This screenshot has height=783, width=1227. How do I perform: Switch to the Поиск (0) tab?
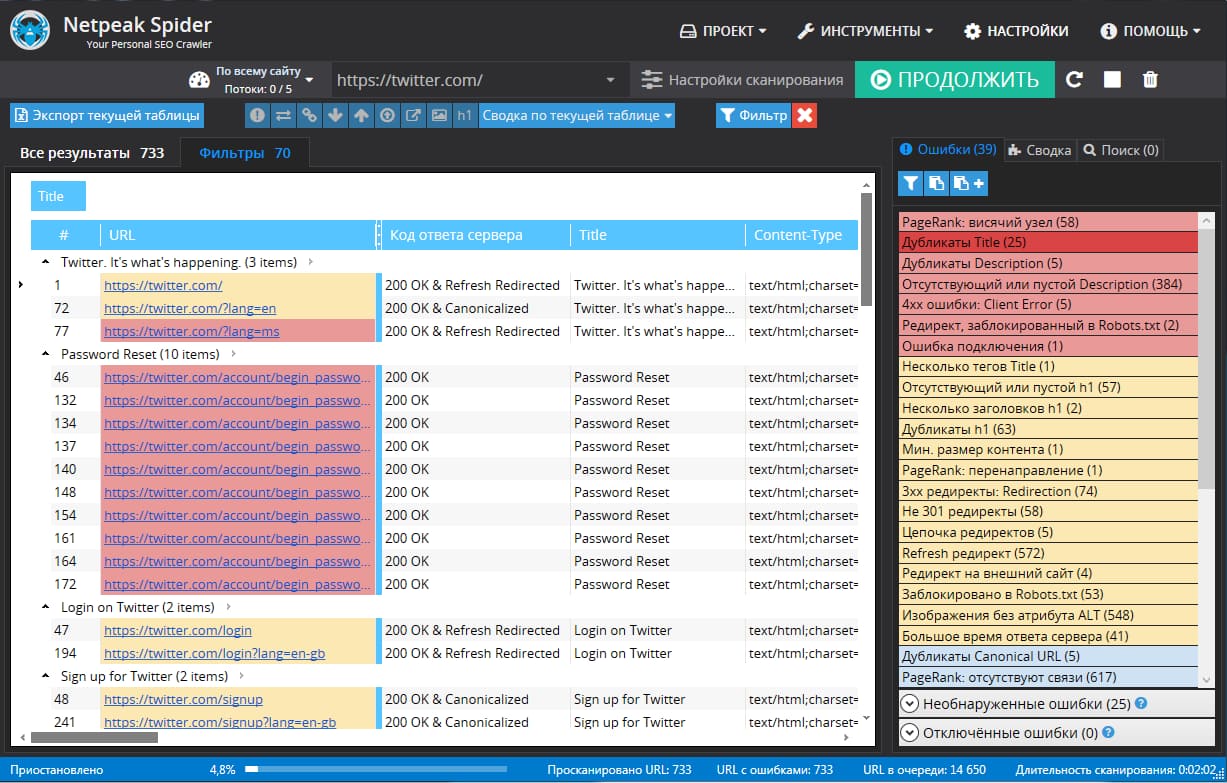[1120, 150]
